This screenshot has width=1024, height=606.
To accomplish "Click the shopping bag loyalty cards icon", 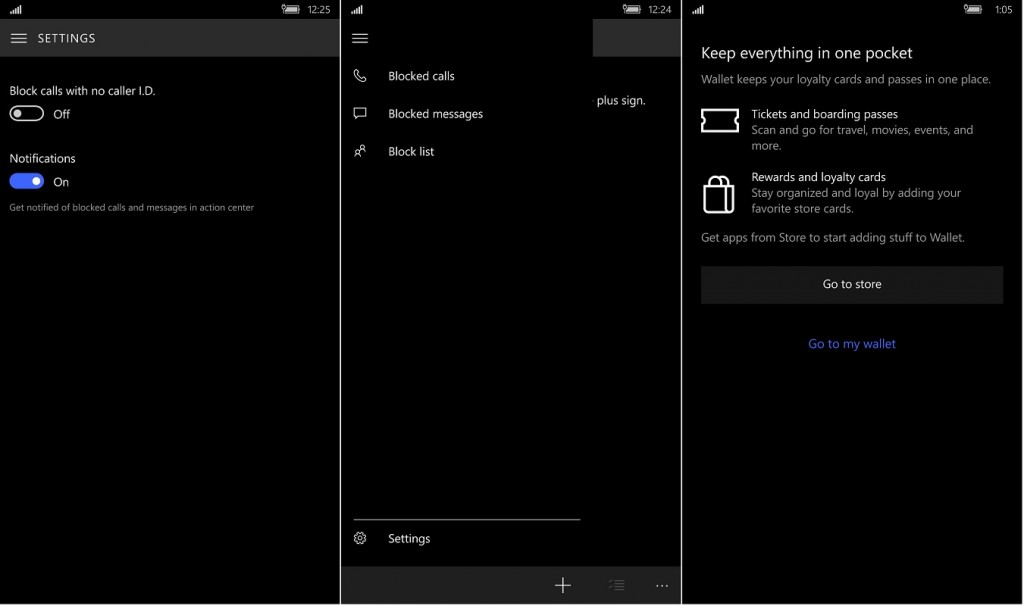I will (x=718, y=195).
